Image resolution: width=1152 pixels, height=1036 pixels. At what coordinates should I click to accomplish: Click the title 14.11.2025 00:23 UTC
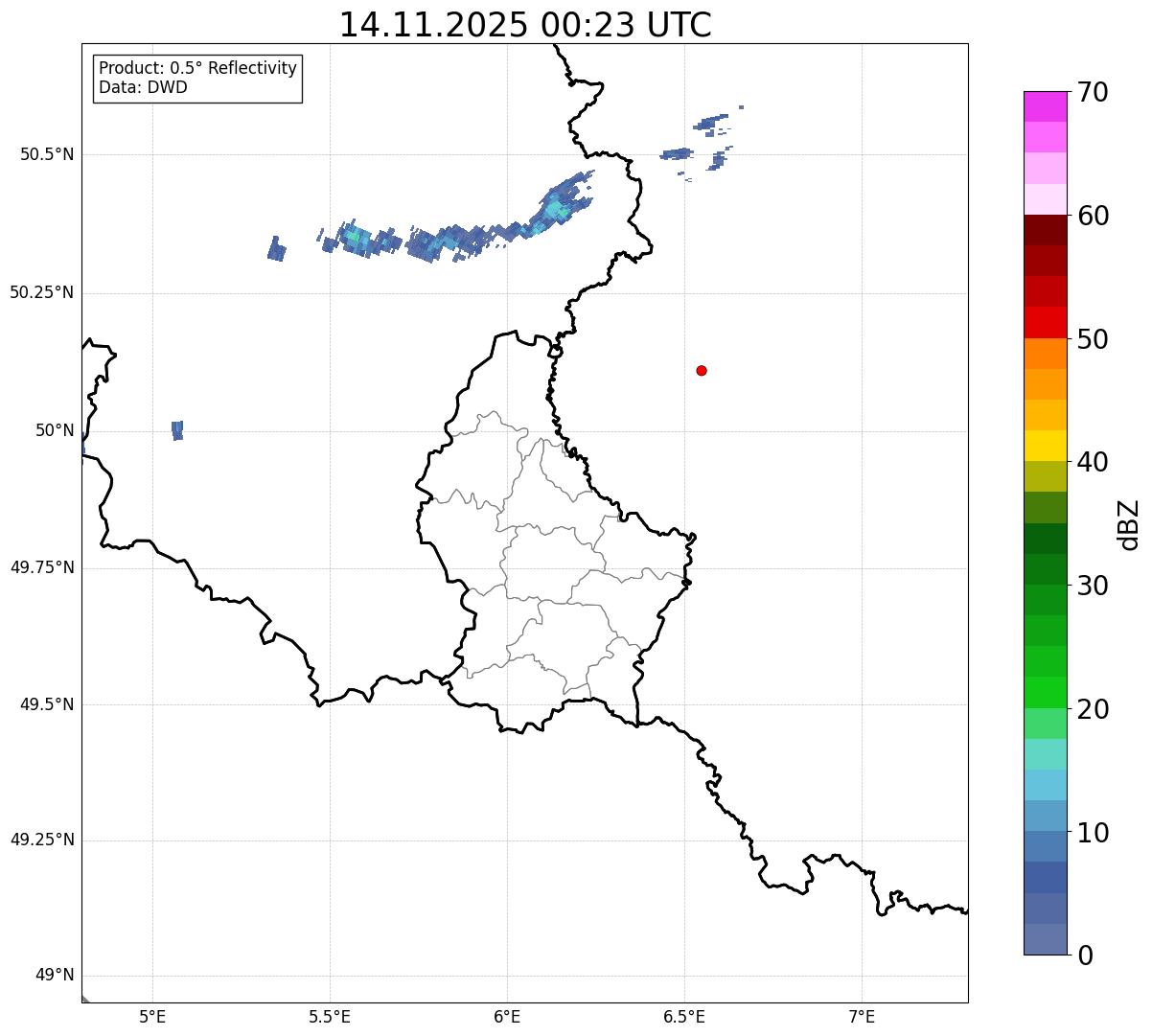pos(525,24)
